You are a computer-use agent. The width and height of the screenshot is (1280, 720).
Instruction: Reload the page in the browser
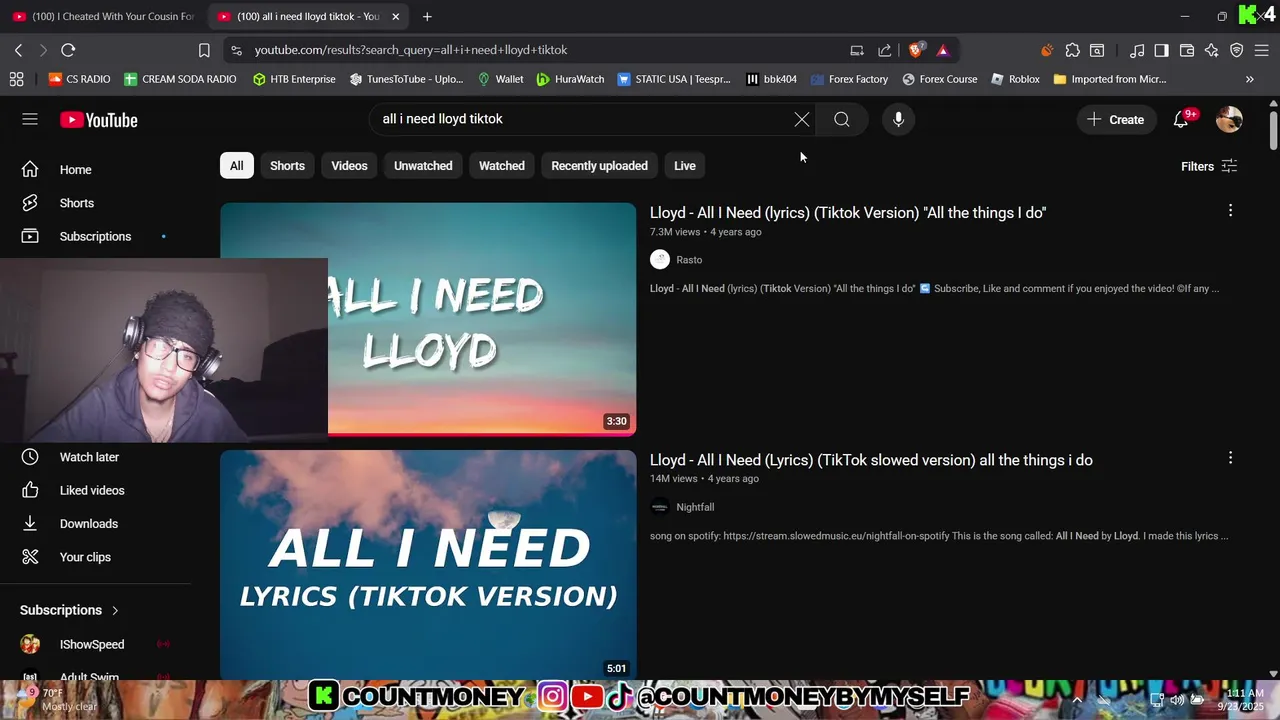pyautogui.click(x=68, y=50)
